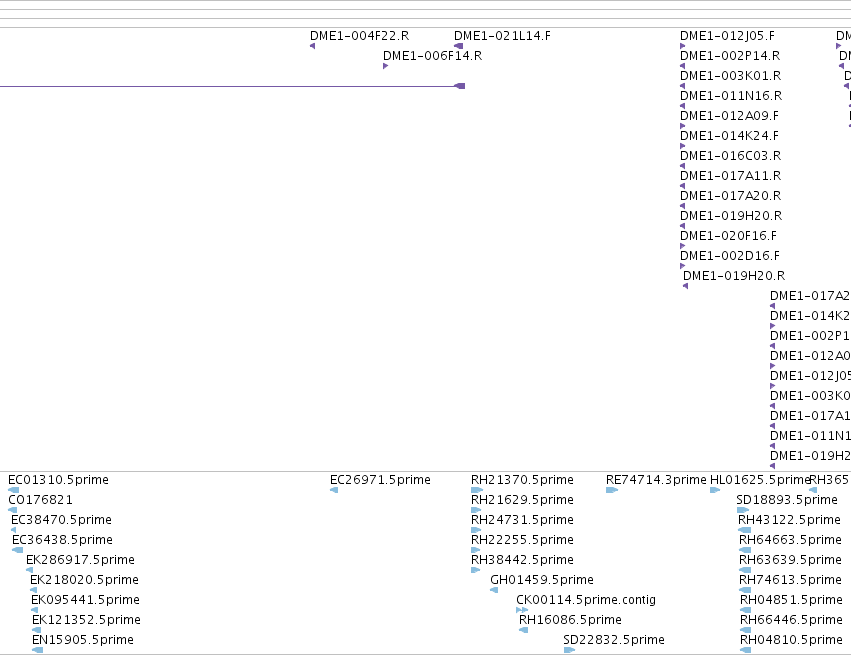851x655 pixels.
Task: Click the blue glyph under EC26971.5prime
Action: tap(334, 490)
